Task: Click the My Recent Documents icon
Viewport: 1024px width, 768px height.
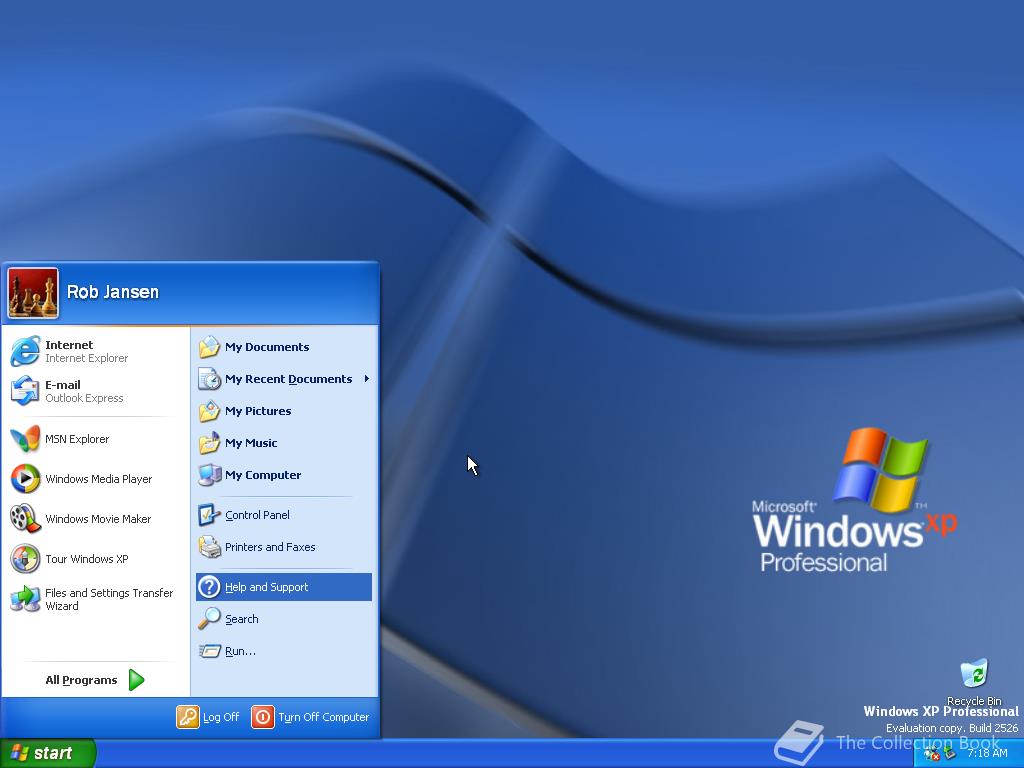Action: coord(209,379)
